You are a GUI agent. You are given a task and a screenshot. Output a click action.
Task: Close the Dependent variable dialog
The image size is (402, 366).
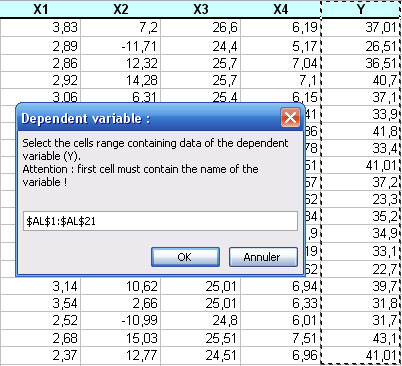(290, 118)
